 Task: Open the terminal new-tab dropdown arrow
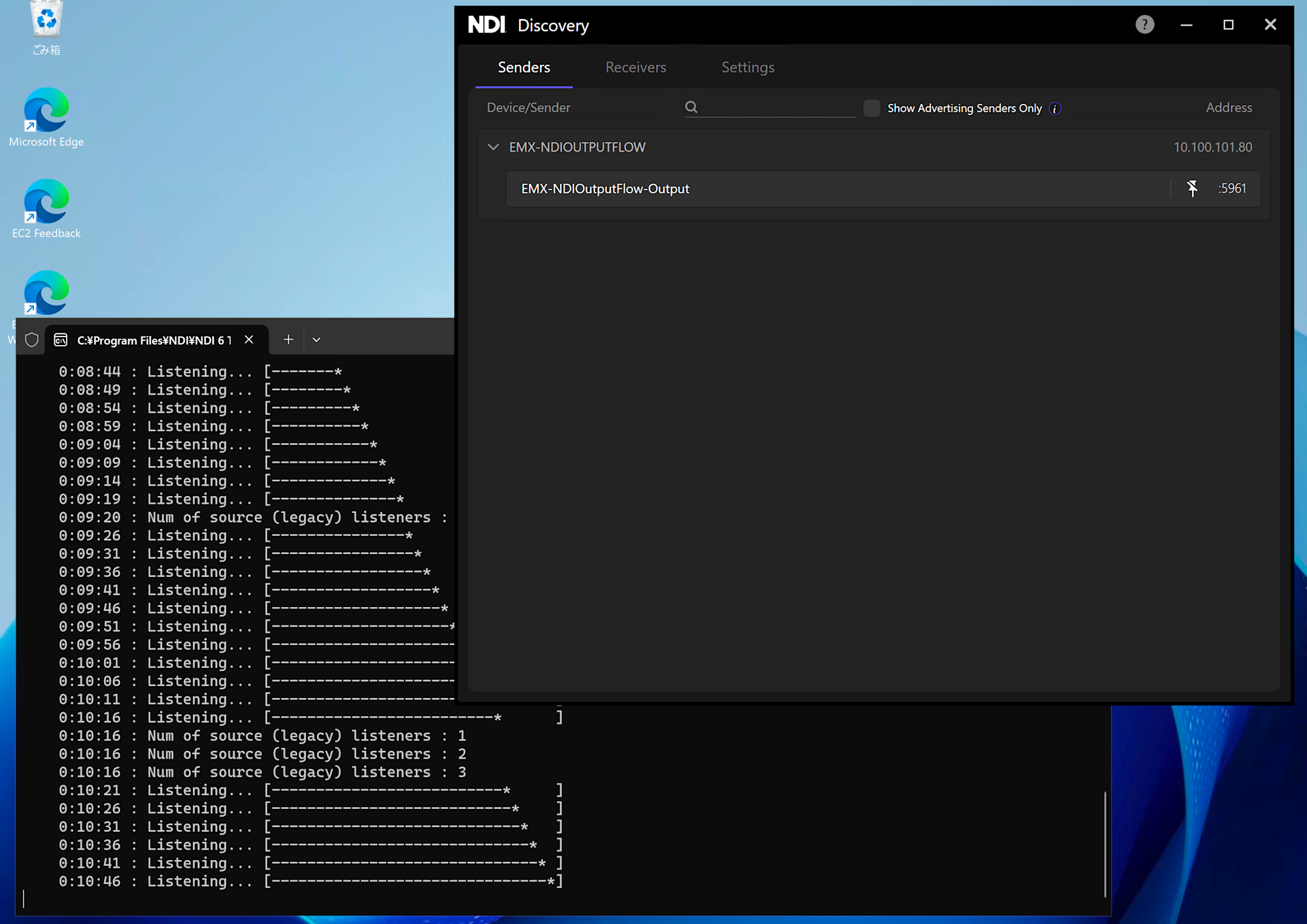pyautogui.click(x=316, y=340)
